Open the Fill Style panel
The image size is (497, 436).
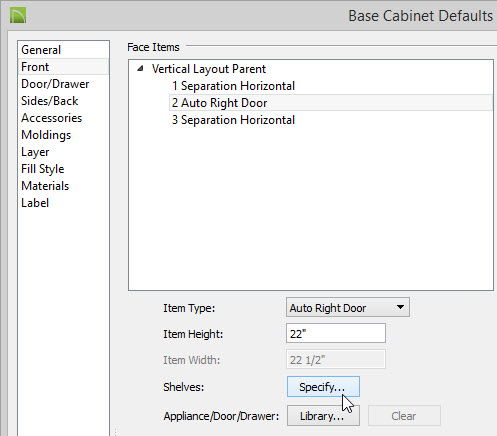click(42, 169)
